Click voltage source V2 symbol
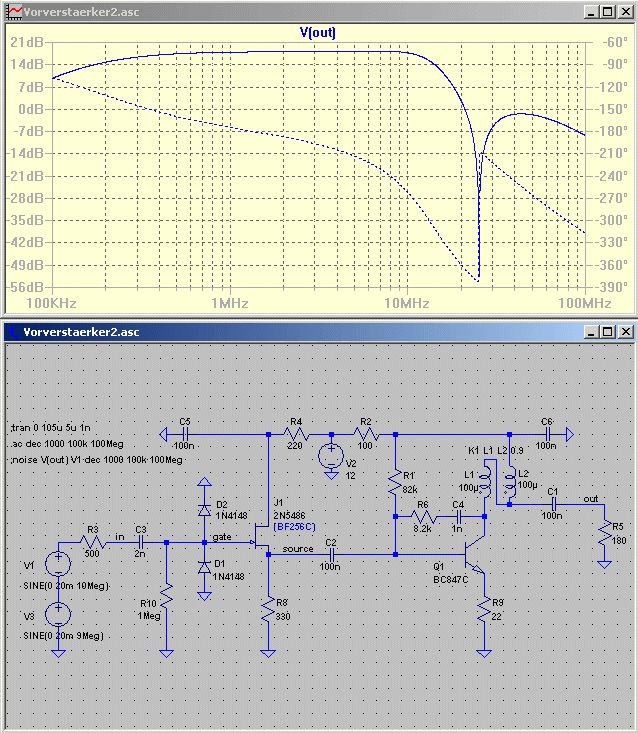Screen dimensions: 638x733 tap(331, 456)
